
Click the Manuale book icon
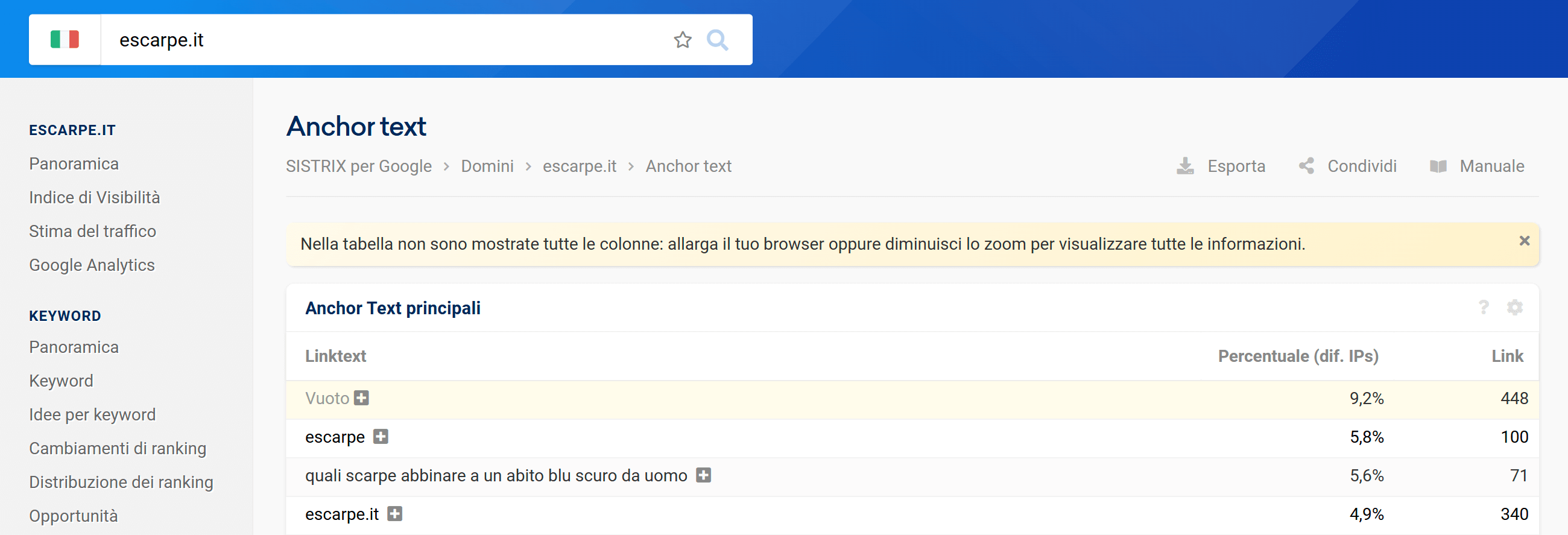(1438, 166)
